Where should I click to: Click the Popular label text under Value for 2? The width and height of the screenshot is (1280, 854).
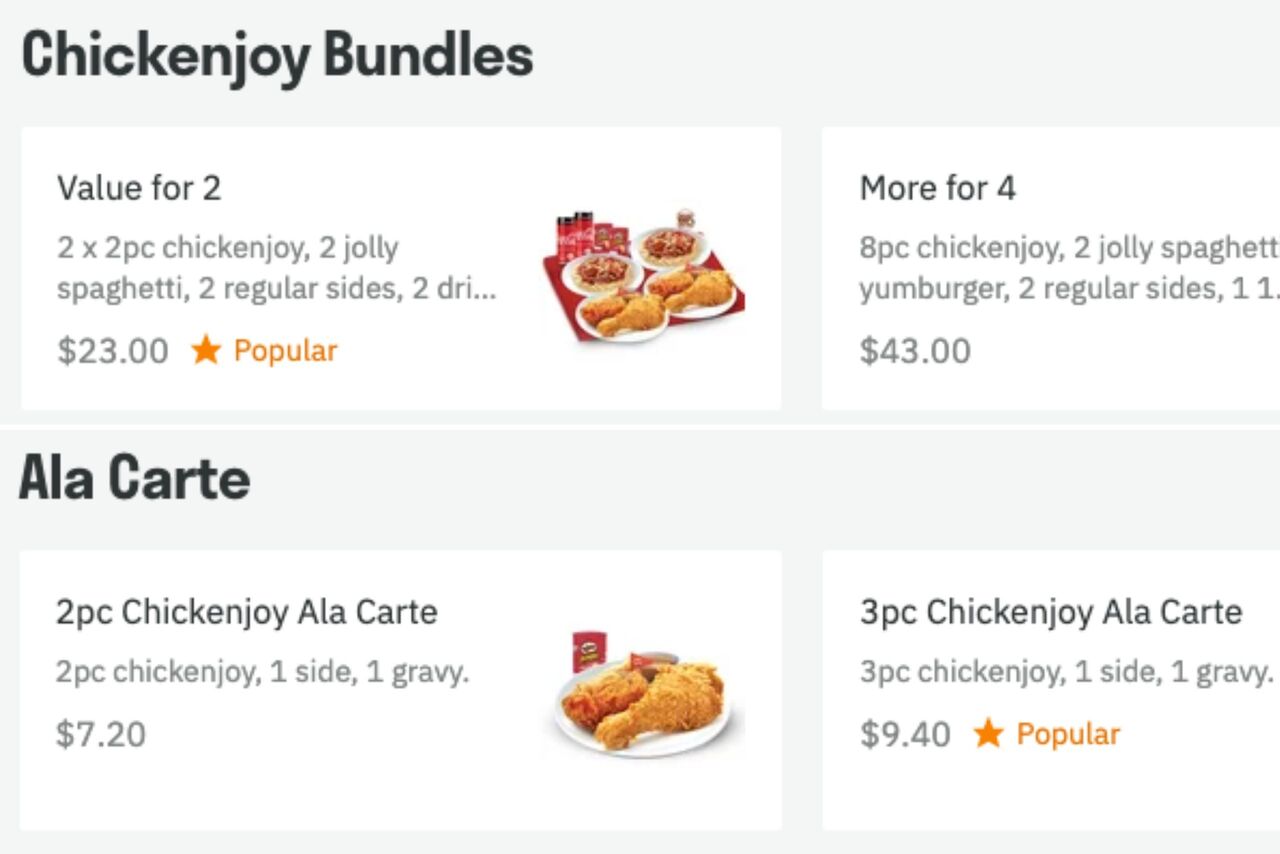[285, 350]
